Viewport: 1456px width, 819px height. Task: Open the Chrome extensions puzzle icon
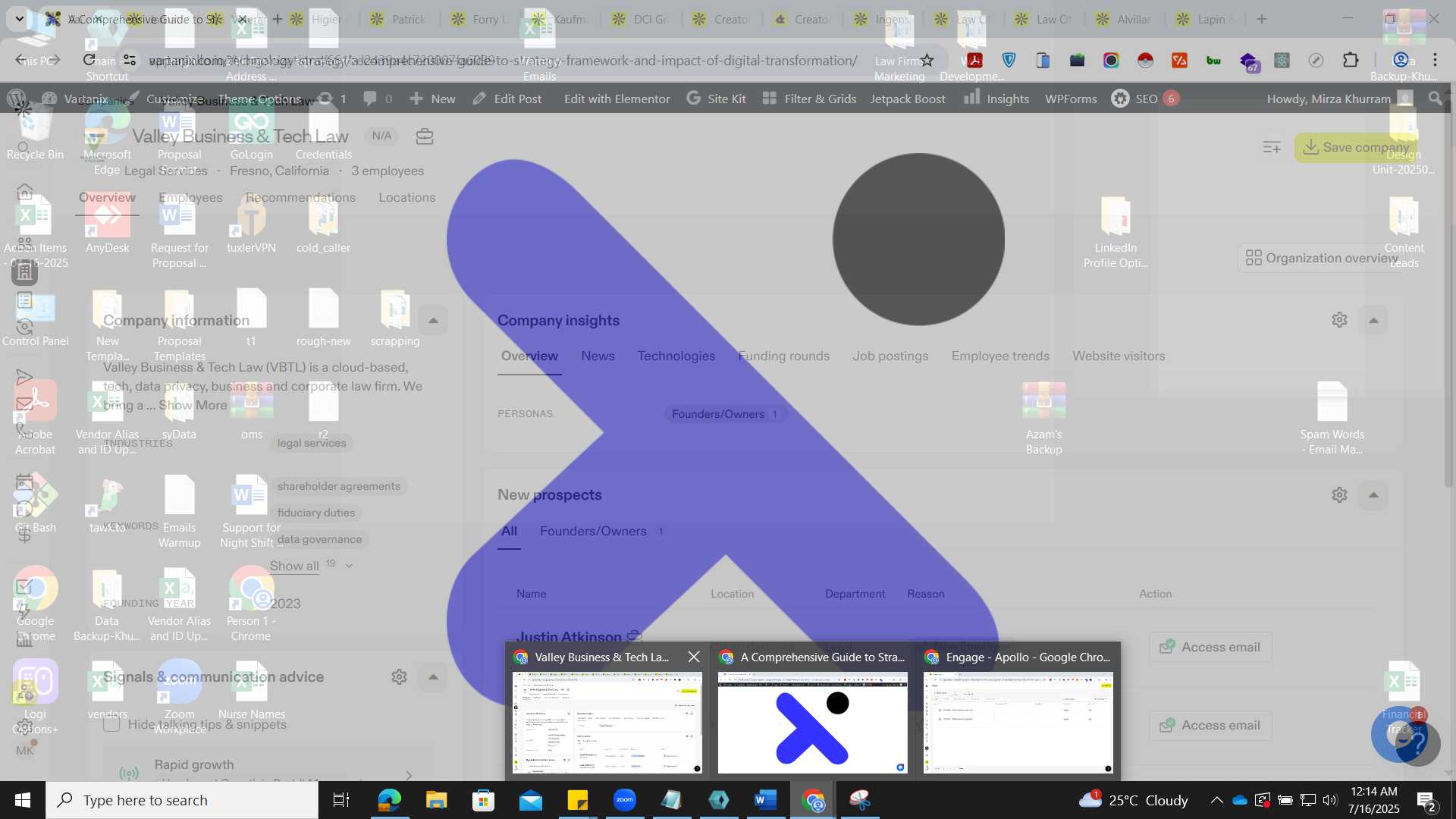(1351, 60)
